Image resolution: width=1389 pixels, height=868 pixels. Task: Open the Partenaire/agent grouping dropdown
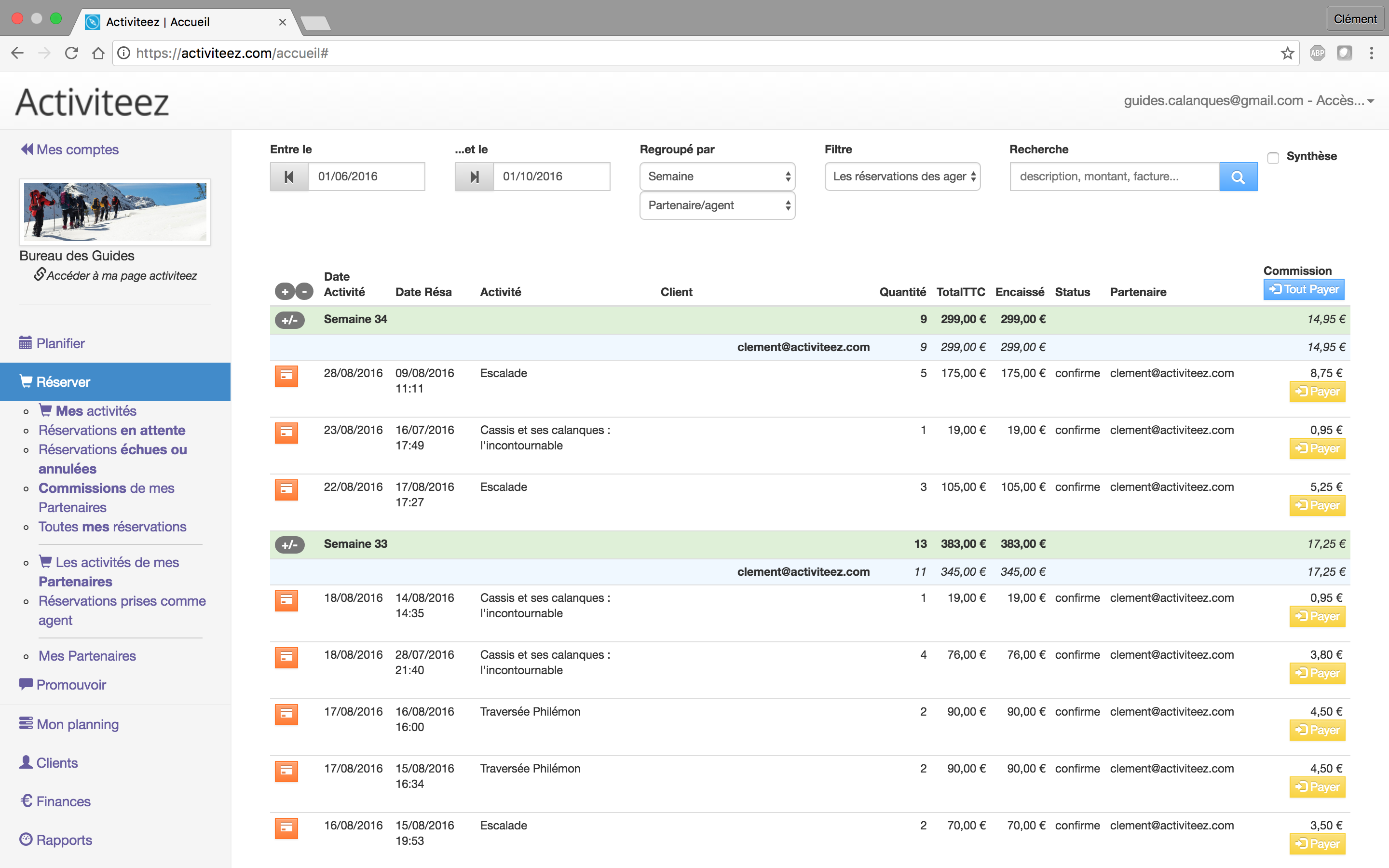click(x=718, y=205)
